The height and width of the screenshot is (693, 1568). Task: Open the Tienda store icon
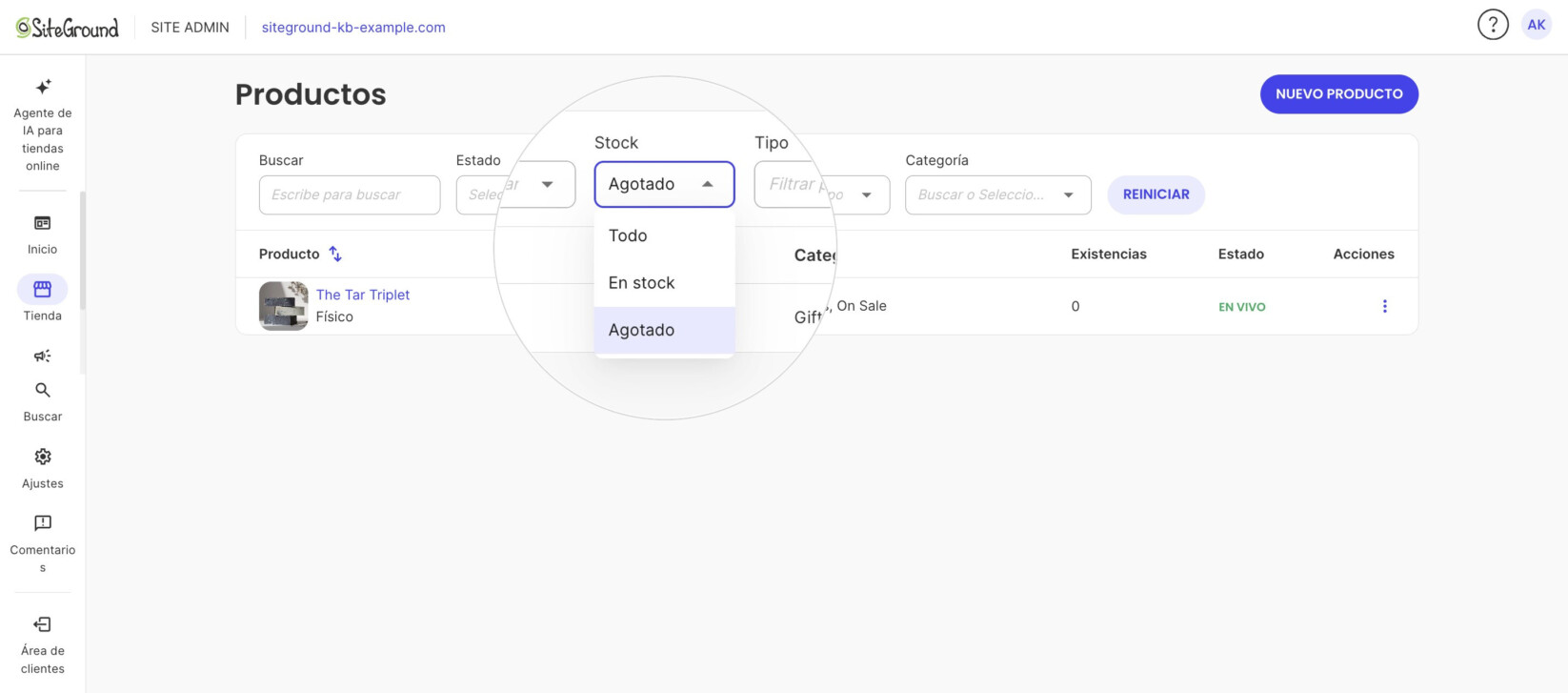tap(42, 289)
